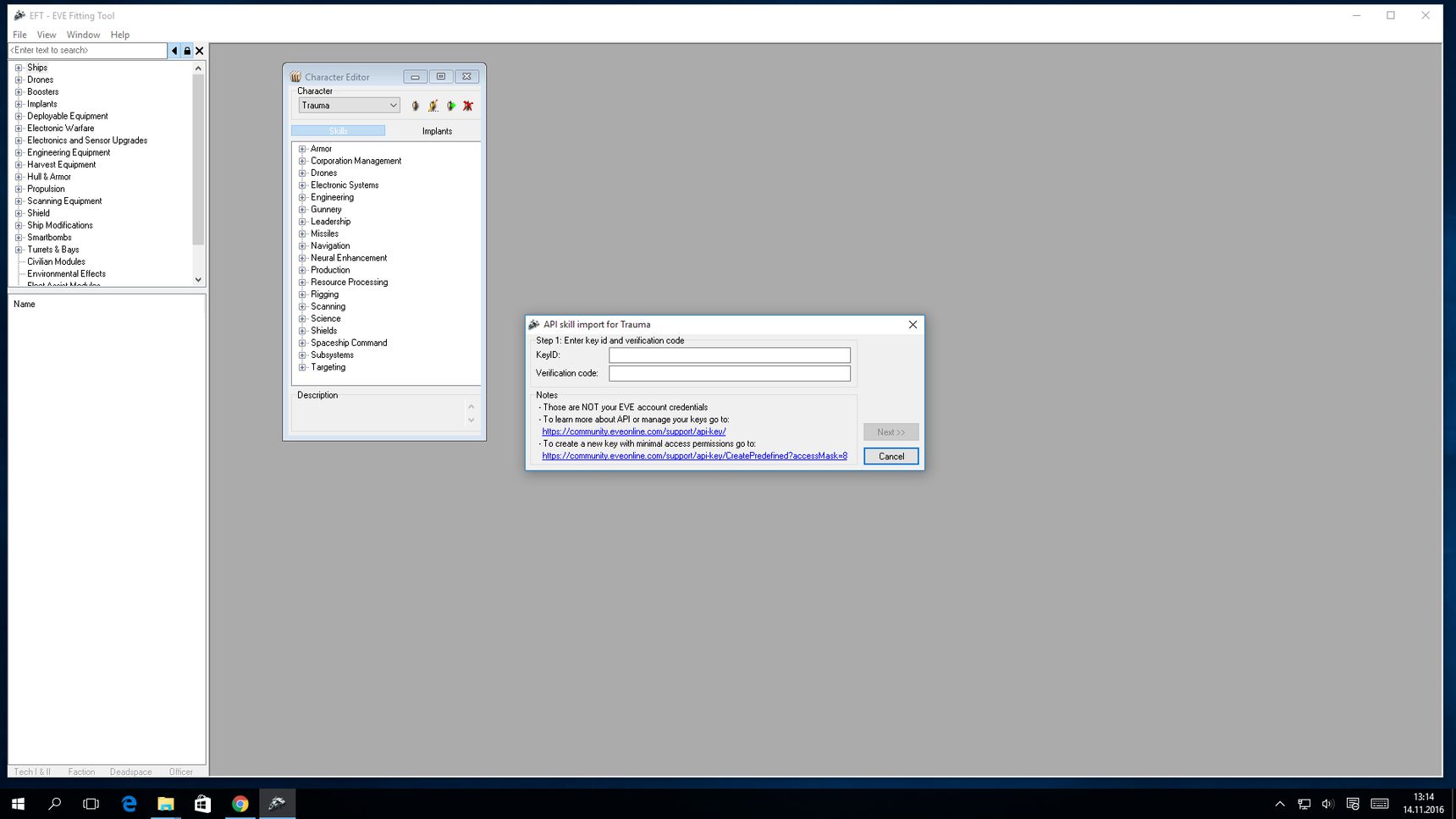Image resolution: width=1456 pixels, height=819 pixels.
Task: Close the browser panel with the X icon
Action: click(x=200, y=51)
